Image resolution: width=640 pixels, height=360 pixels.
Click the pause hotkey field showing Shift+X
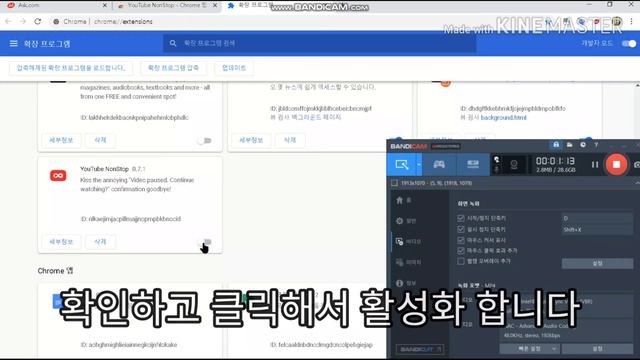pyautogui.click(x=598, y=230)
